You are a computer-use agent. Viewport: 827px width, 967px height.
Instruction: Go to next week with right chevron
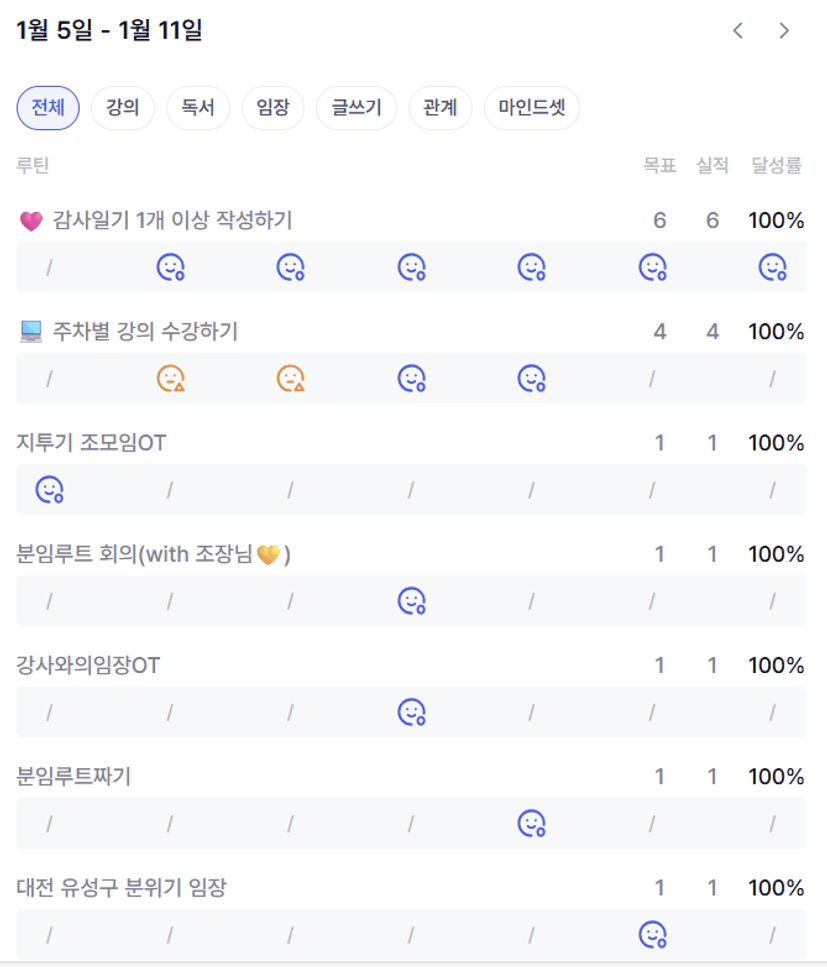pos(784,31)
